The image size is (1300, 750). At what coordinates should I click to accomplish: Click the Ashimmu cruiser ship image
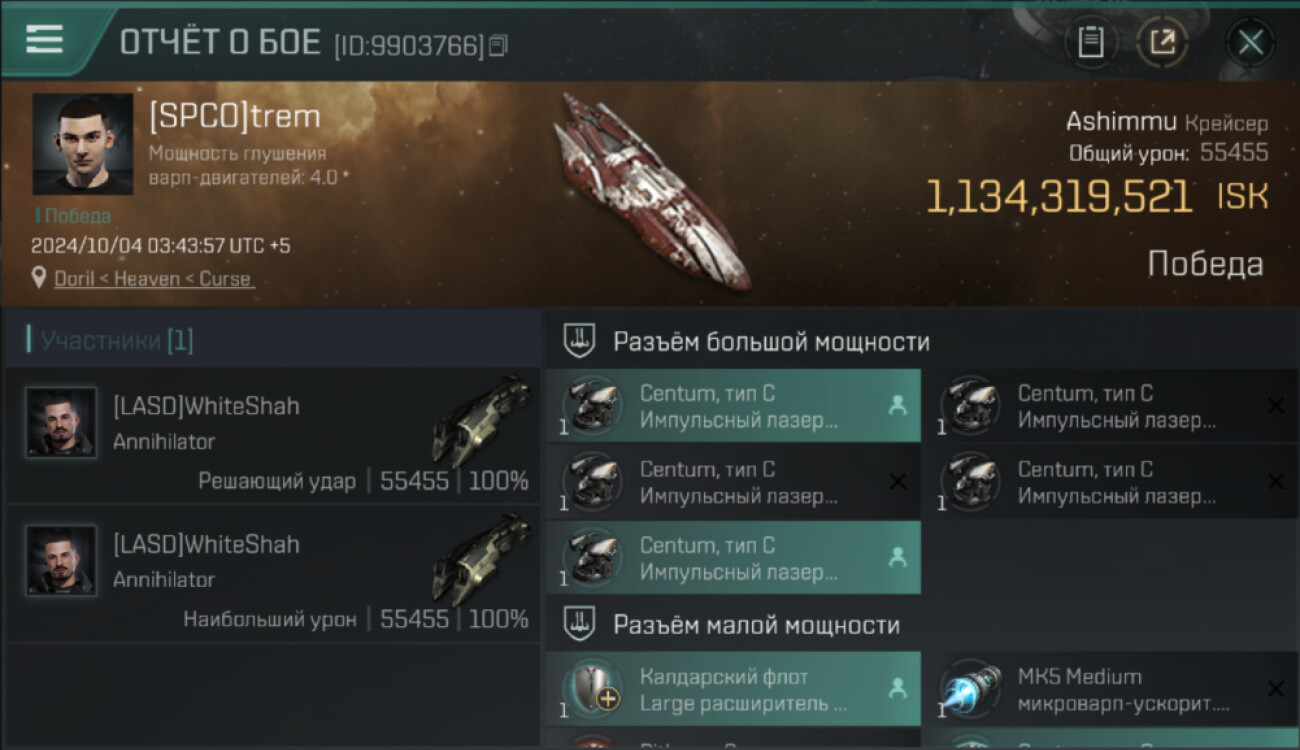coord(651,190)
